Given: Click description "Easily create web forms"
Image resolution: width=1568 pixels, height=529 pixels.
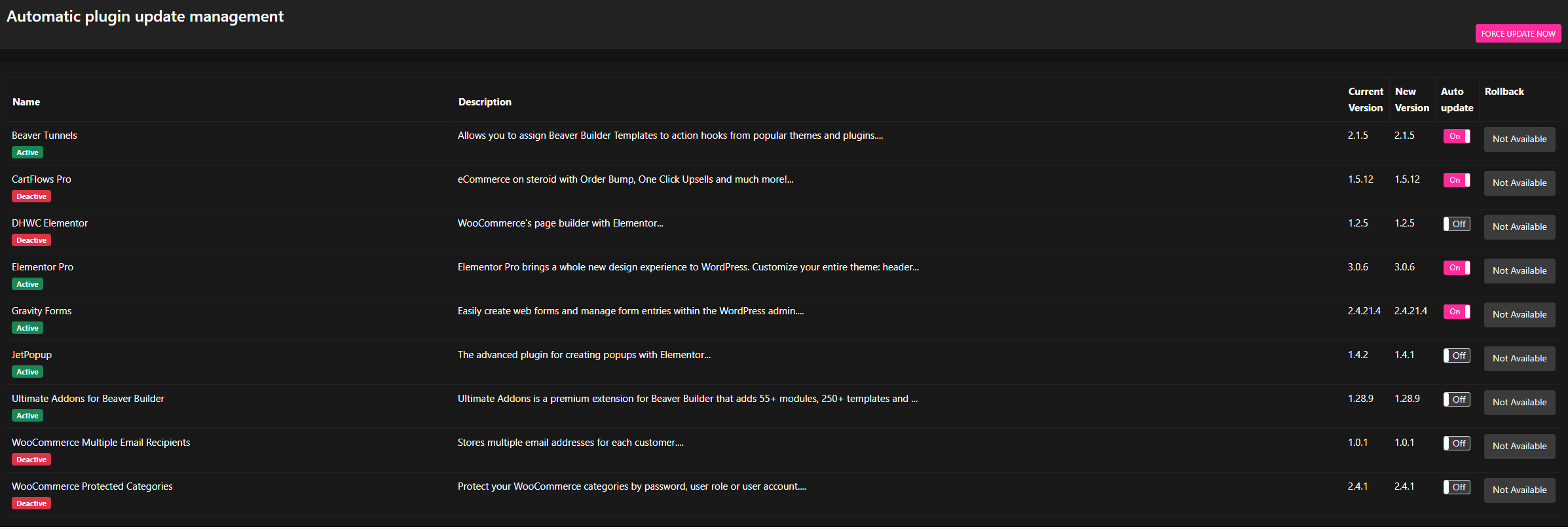Looking at the screenshot, I should (x=631, y=311).
